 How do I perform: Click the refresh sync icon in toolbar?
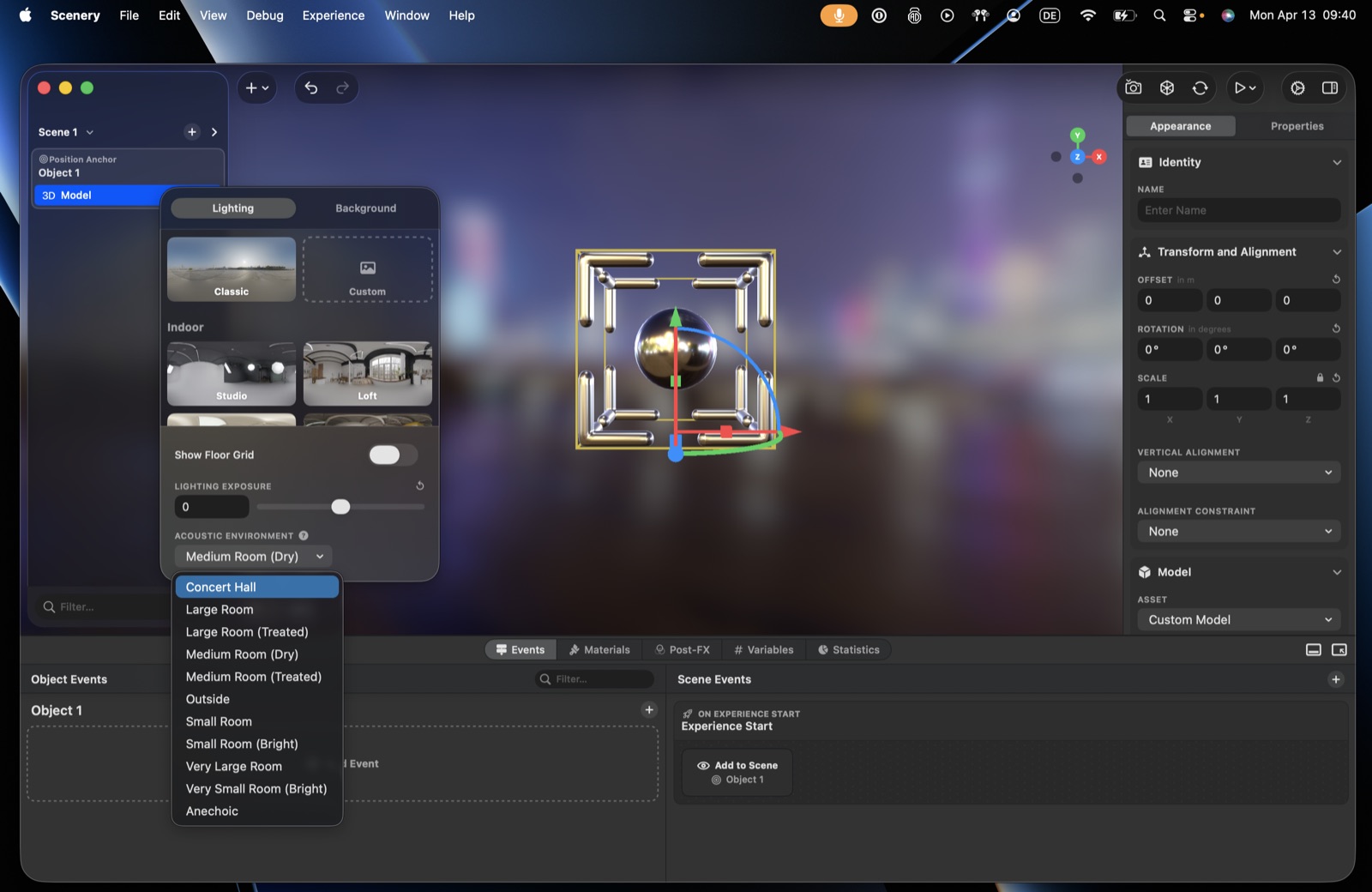1200,87
